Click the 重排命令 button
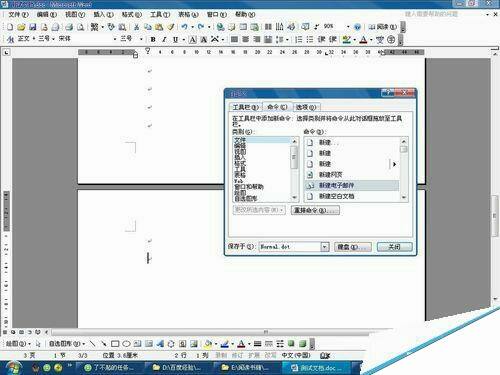Viewport: 500px width, 375px height. (315, 210)
